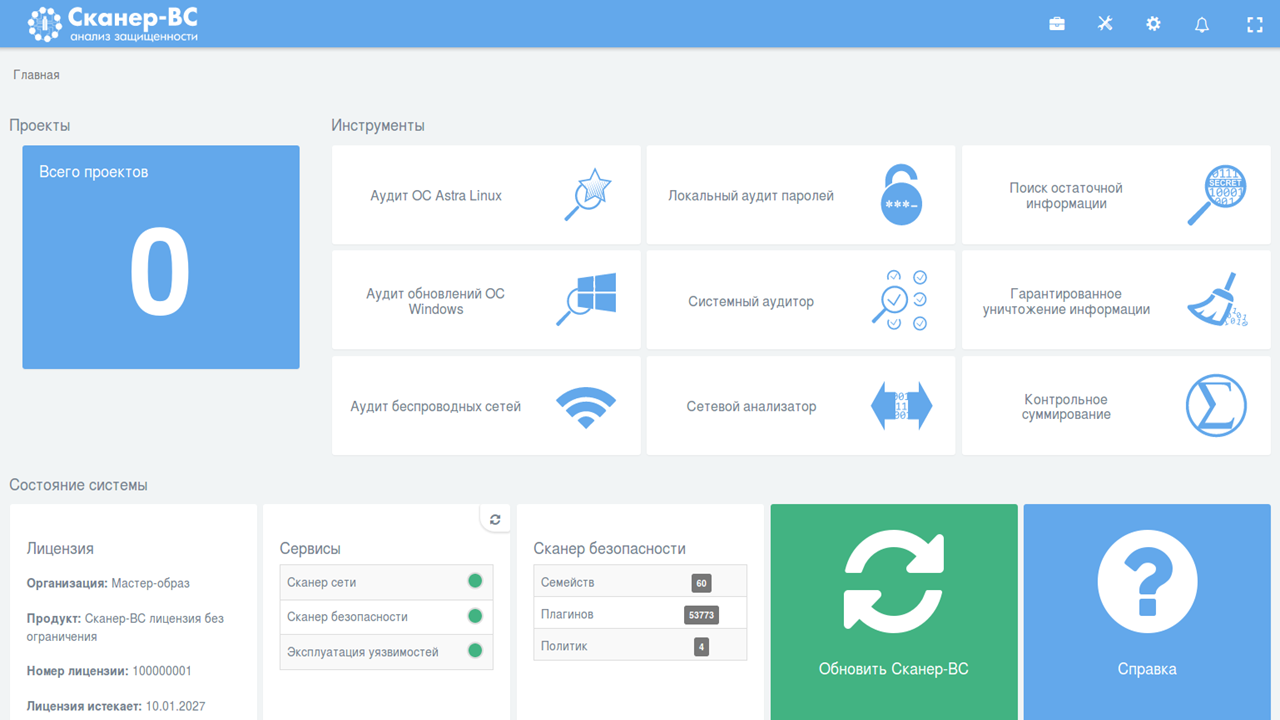Open Справка help label
Image resolution: width=1280 pixels, height=720 pixels.
tap(1147, 669)
